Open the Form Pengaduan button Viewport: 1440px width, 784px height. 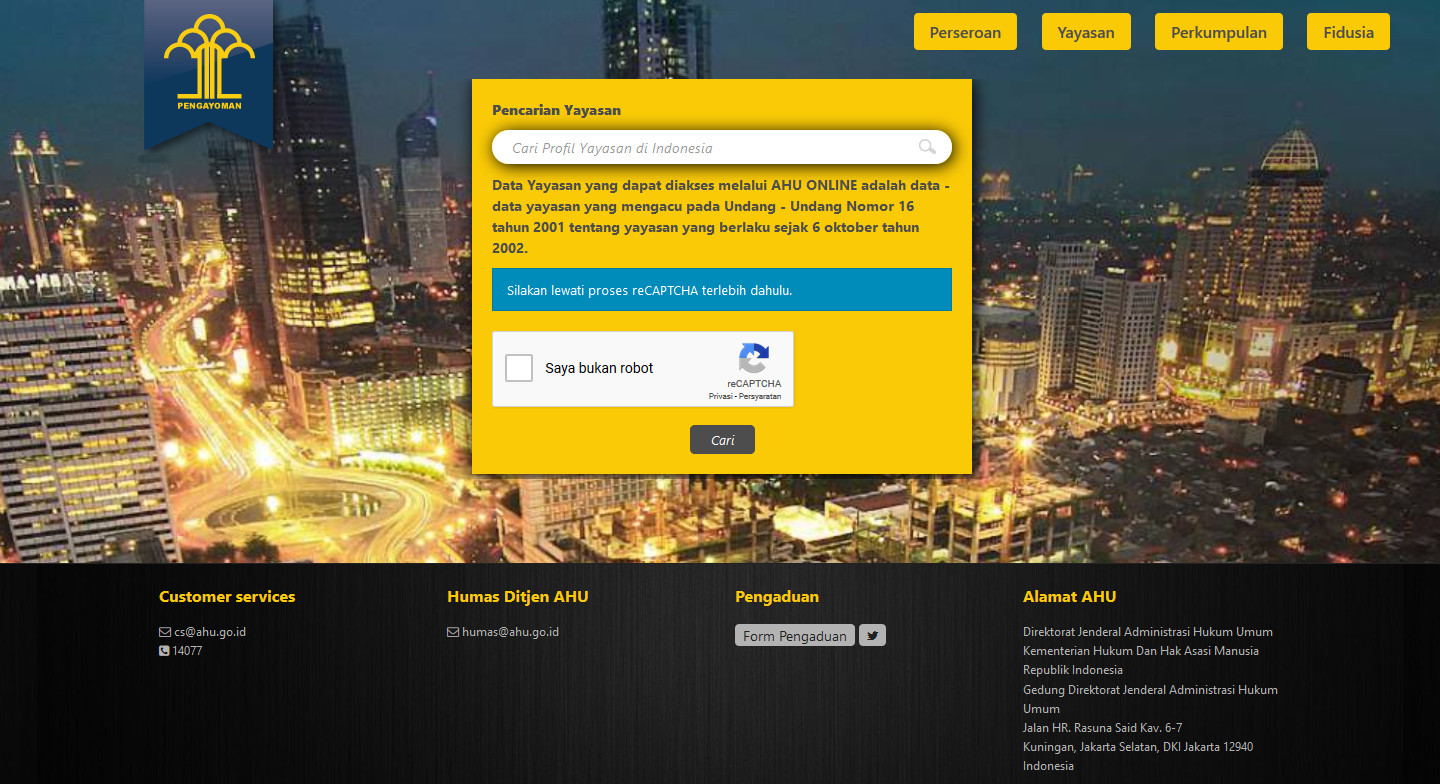point(794,636)
